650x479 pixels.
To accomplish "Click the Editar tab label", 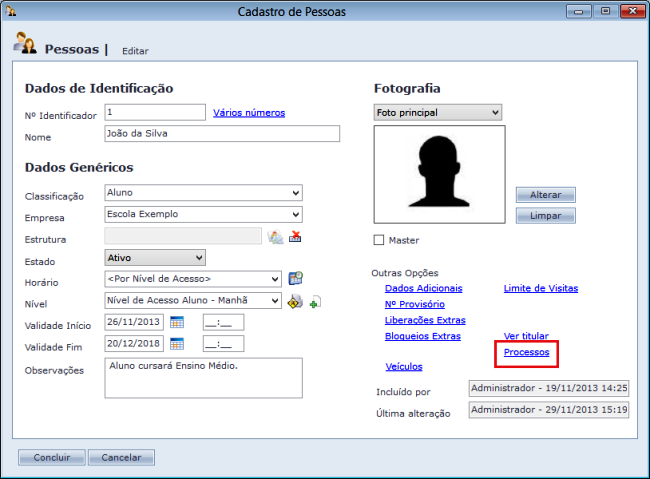I will pyautogui.click(x=135, y=50).
